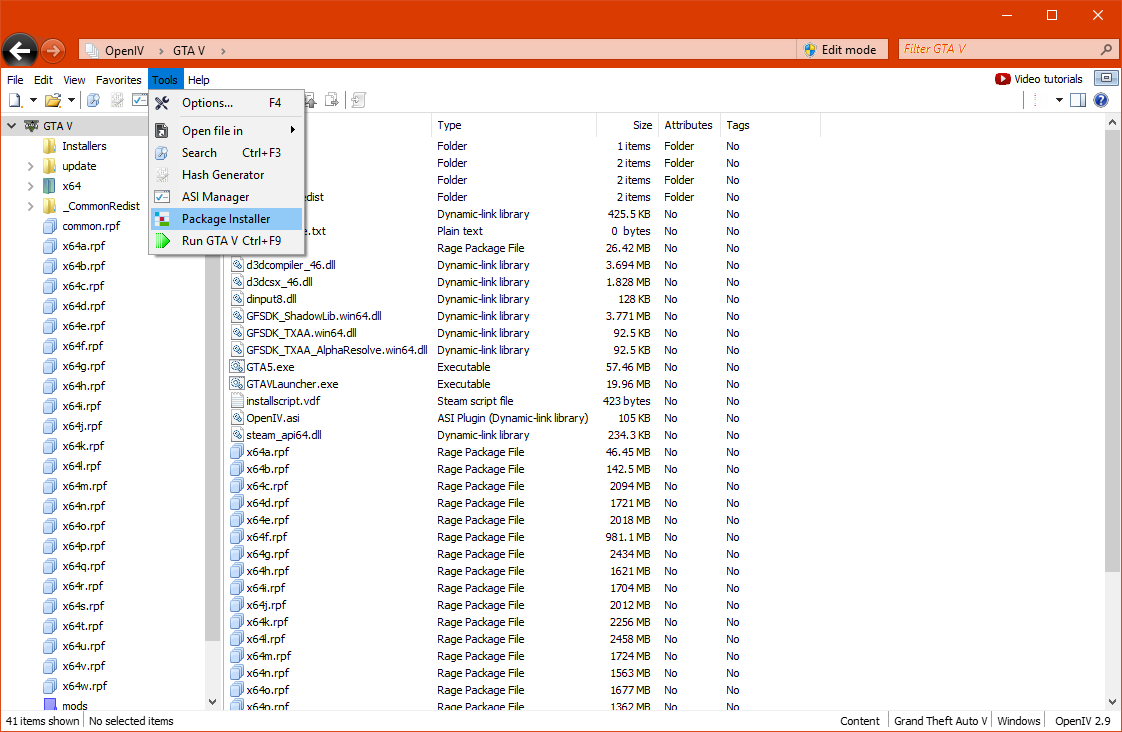Sort by the Size column header
1122x732 pixels.
[x=627, y=125]
